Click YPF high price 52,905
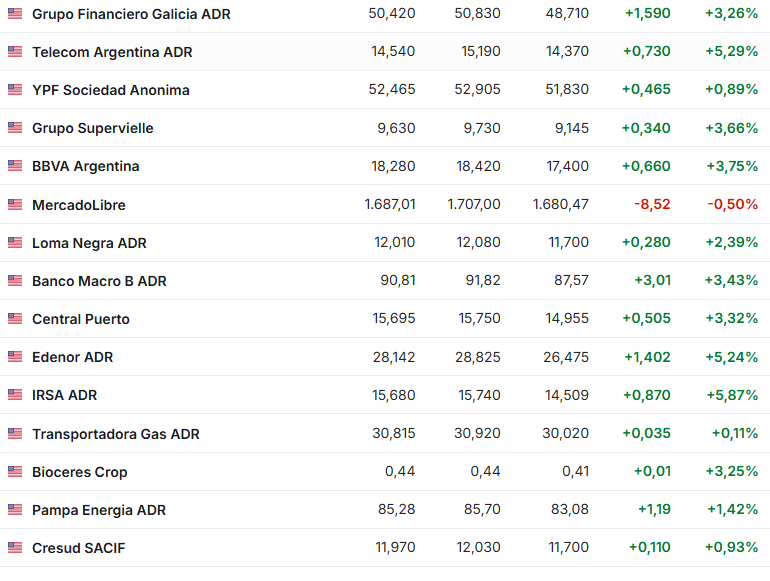The width and height of the screenshot is (770, 581). coord(477,89)
